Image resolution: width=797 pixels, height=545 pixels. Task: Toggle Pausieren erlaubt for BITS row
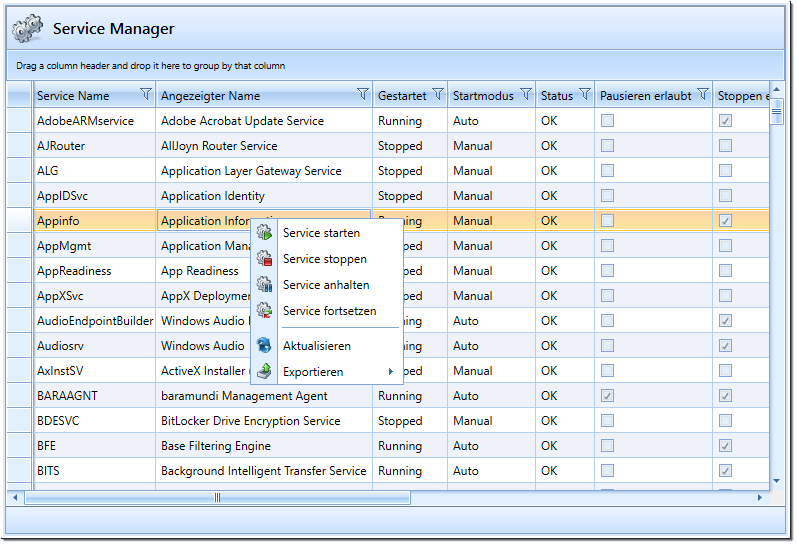pyautogui.click(x=607, y=471)
